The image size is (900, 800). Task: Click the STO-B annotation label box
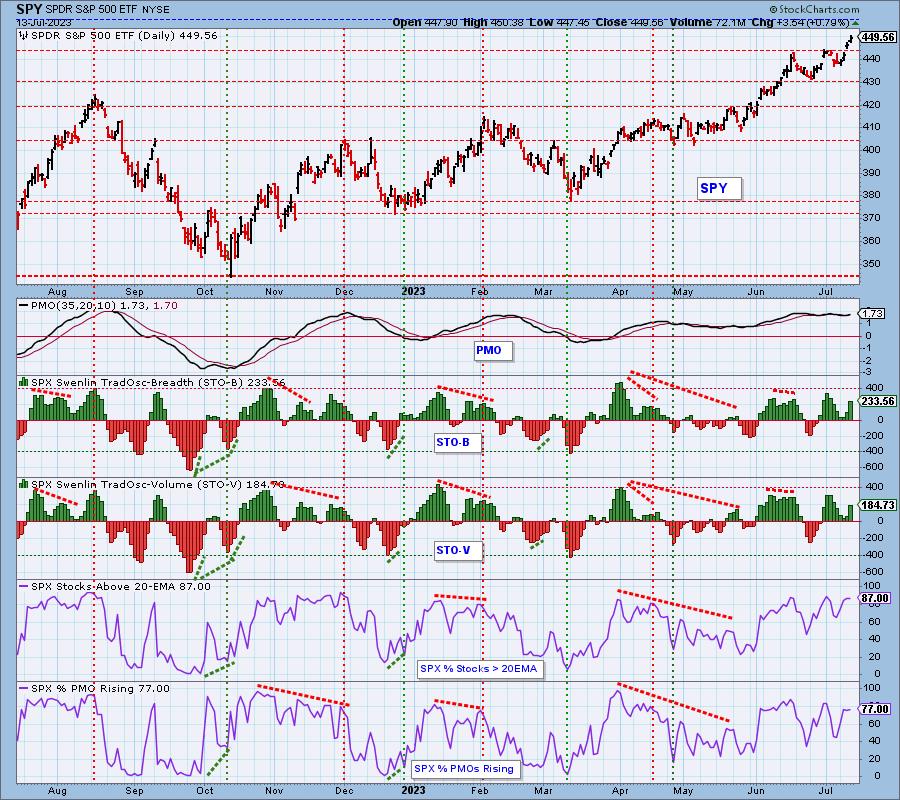point(457,442)
